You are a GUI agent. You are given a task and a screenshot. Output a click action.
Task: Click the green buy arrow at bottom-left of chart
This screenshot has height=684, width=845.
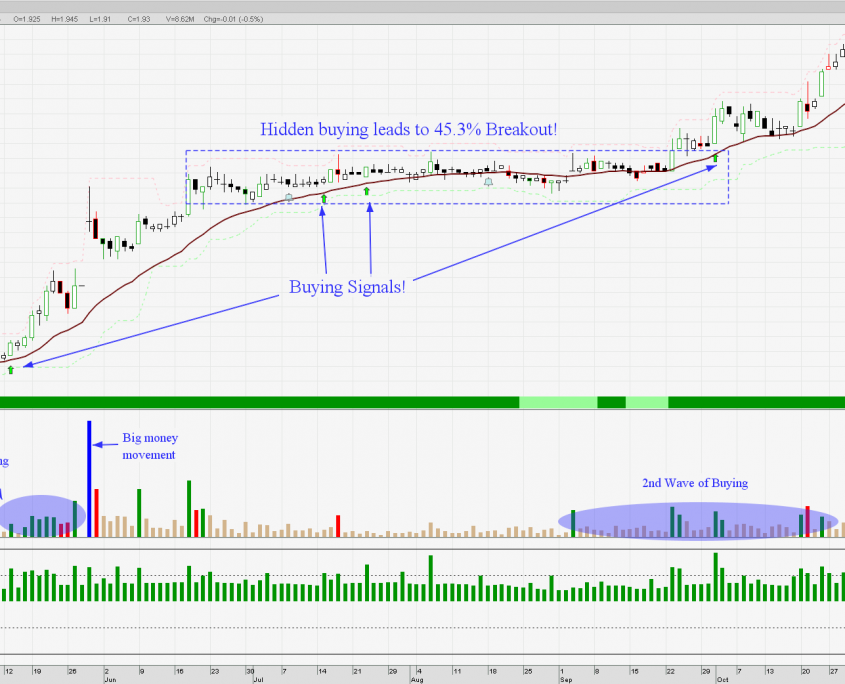click(11, 370)
